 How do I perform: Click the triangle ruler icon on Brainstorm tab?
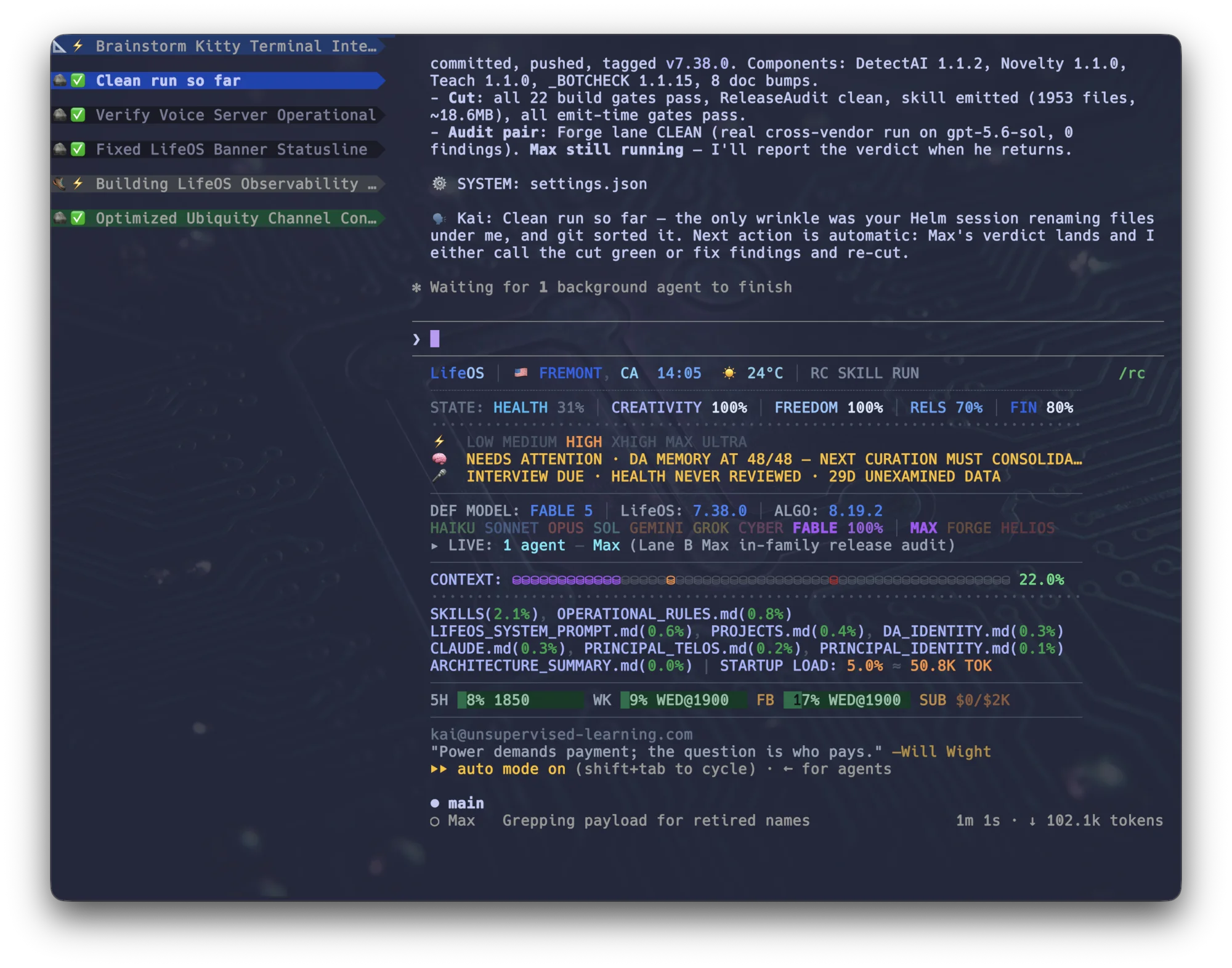coord(60,46)
